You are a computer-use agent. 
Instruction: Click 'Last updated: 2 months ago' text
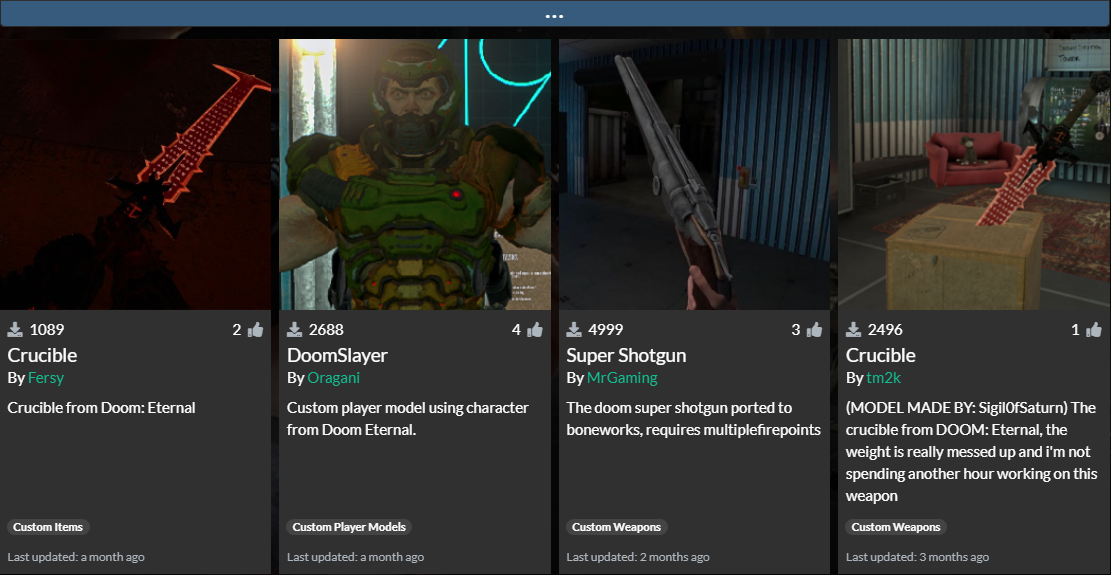(638, 557)
